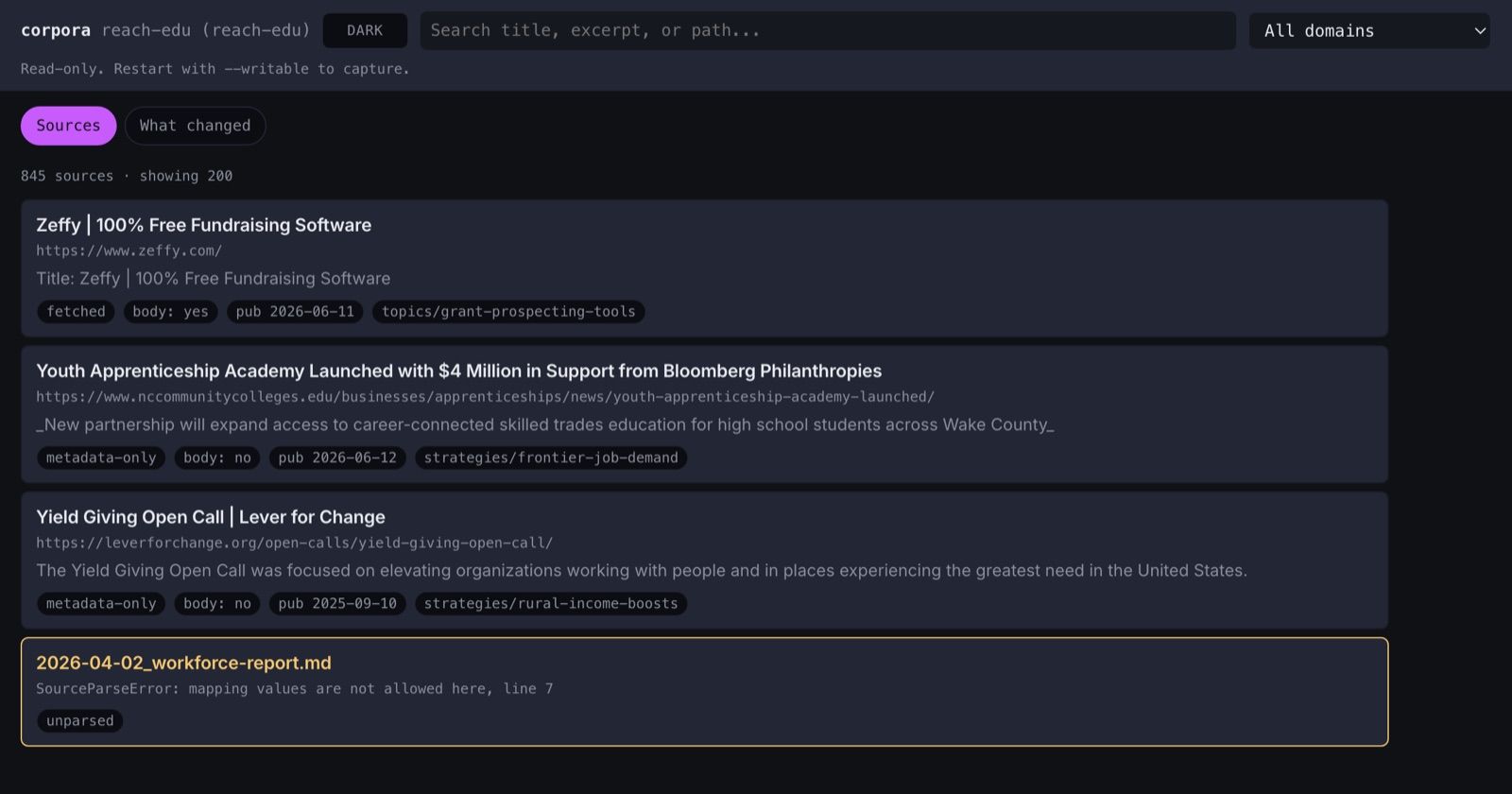Click the SourceParseError message text
The height and width of the screenshot is (794, 1512).
[x=295, y=689]
